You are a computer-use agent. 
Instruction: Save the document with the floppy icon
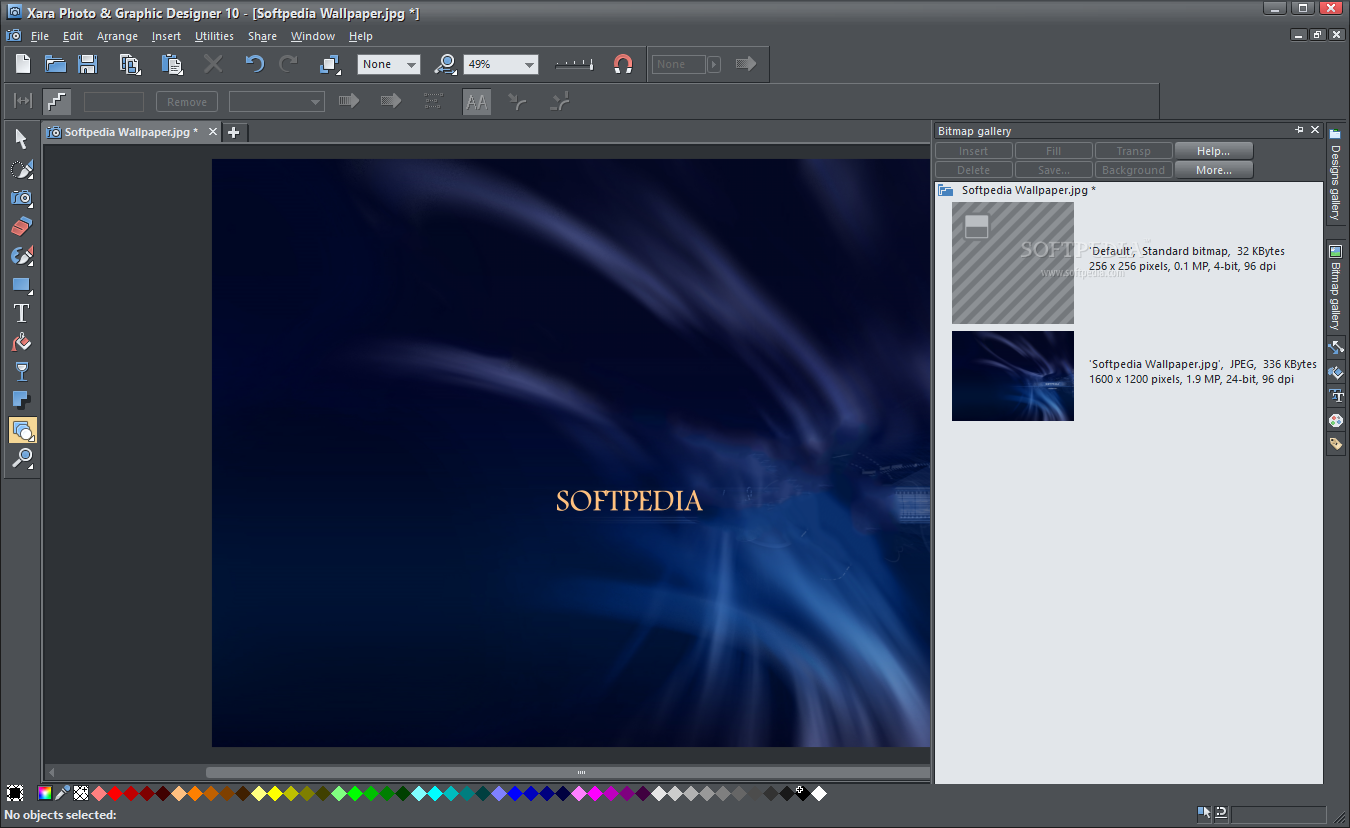tap(88, 64)
